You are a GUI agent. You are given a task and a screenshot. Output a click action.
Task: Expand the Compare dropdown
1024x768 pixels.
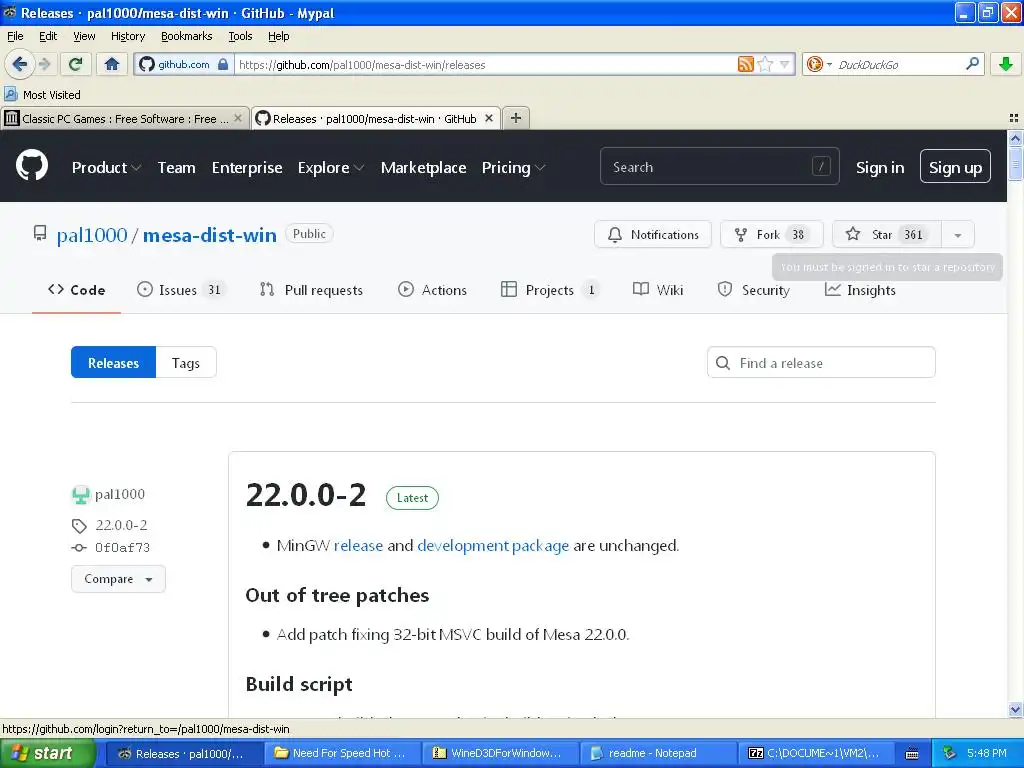coord(118,579)
